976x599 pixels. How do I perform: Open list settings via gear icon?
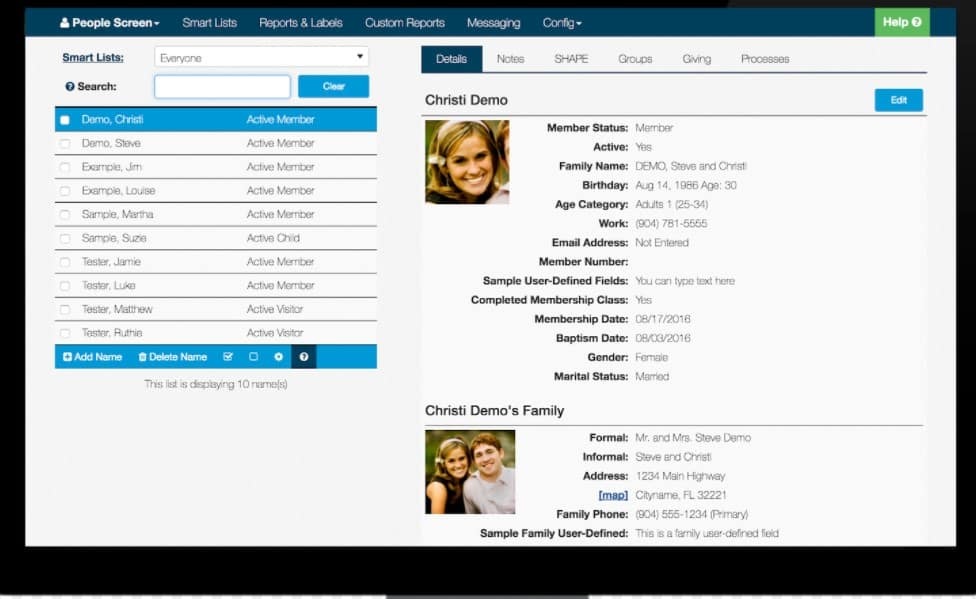[279, 357]
